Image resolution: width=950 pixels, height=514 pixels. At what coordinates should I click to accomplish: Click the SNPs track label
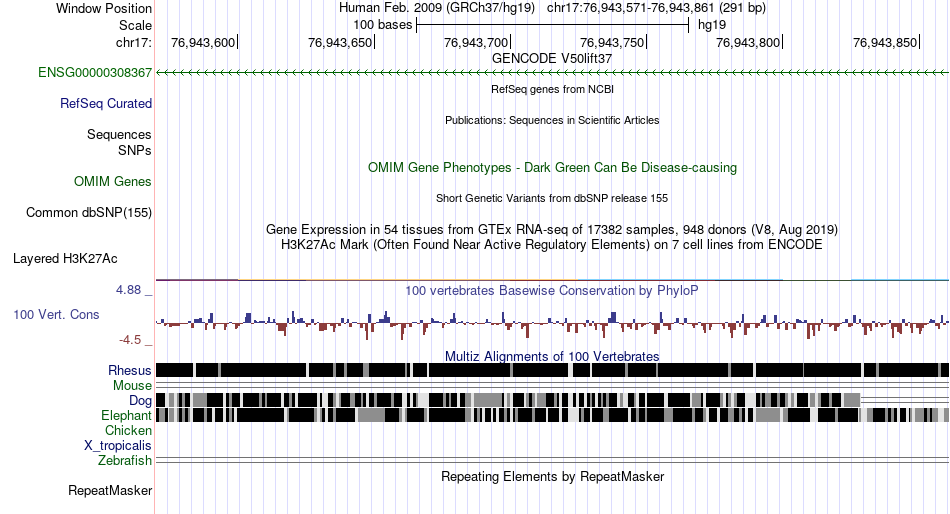tap(135, 150)
